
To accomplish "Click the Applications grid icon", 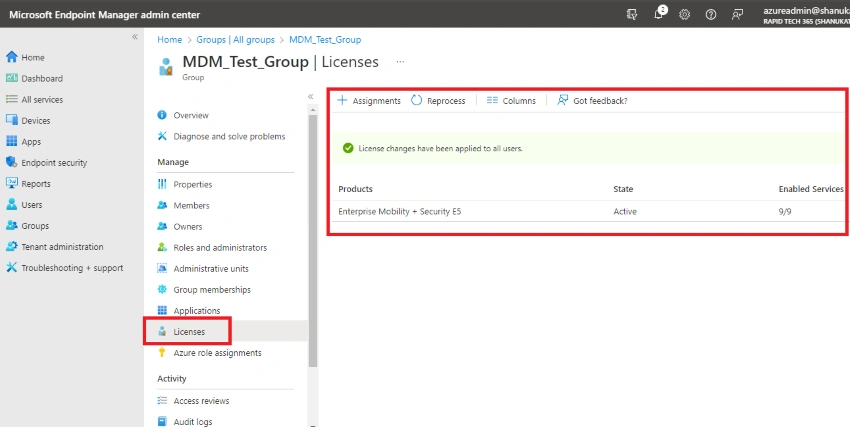I will (x=162, y=310).
